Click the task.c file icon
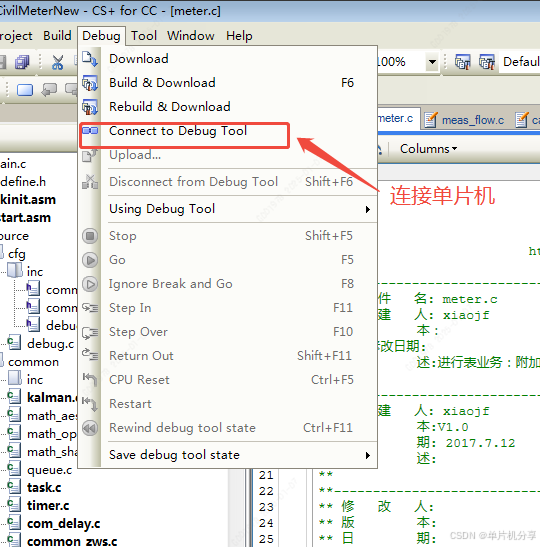540x547 pixels. point(14,486)
